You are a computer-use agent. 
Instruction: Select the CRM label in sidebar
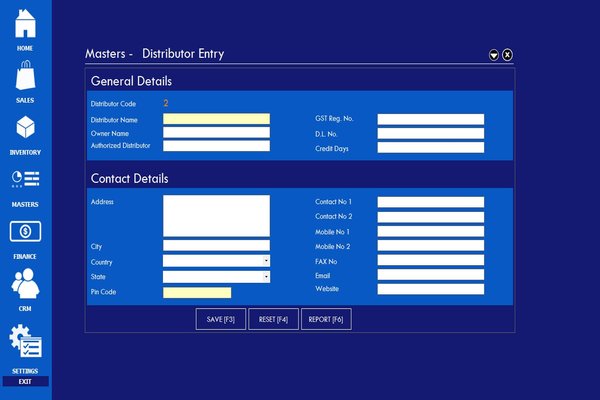[x=25, y=309]
